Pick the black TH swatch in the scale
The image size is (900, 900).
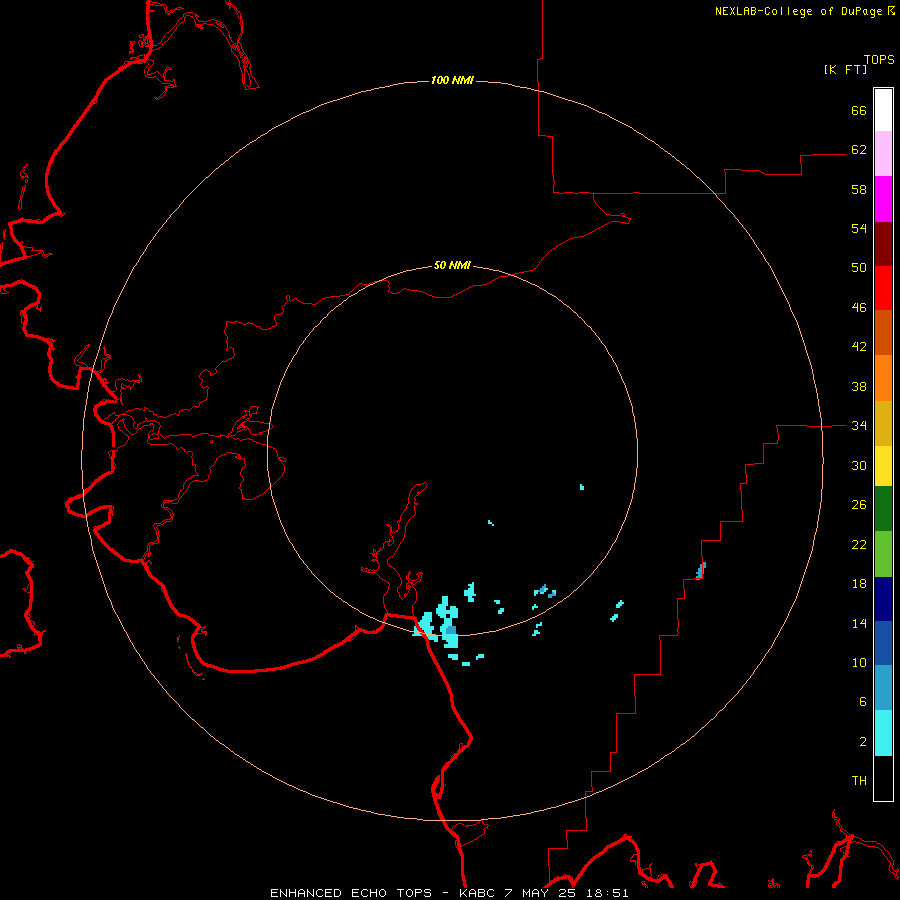point(883,778)
